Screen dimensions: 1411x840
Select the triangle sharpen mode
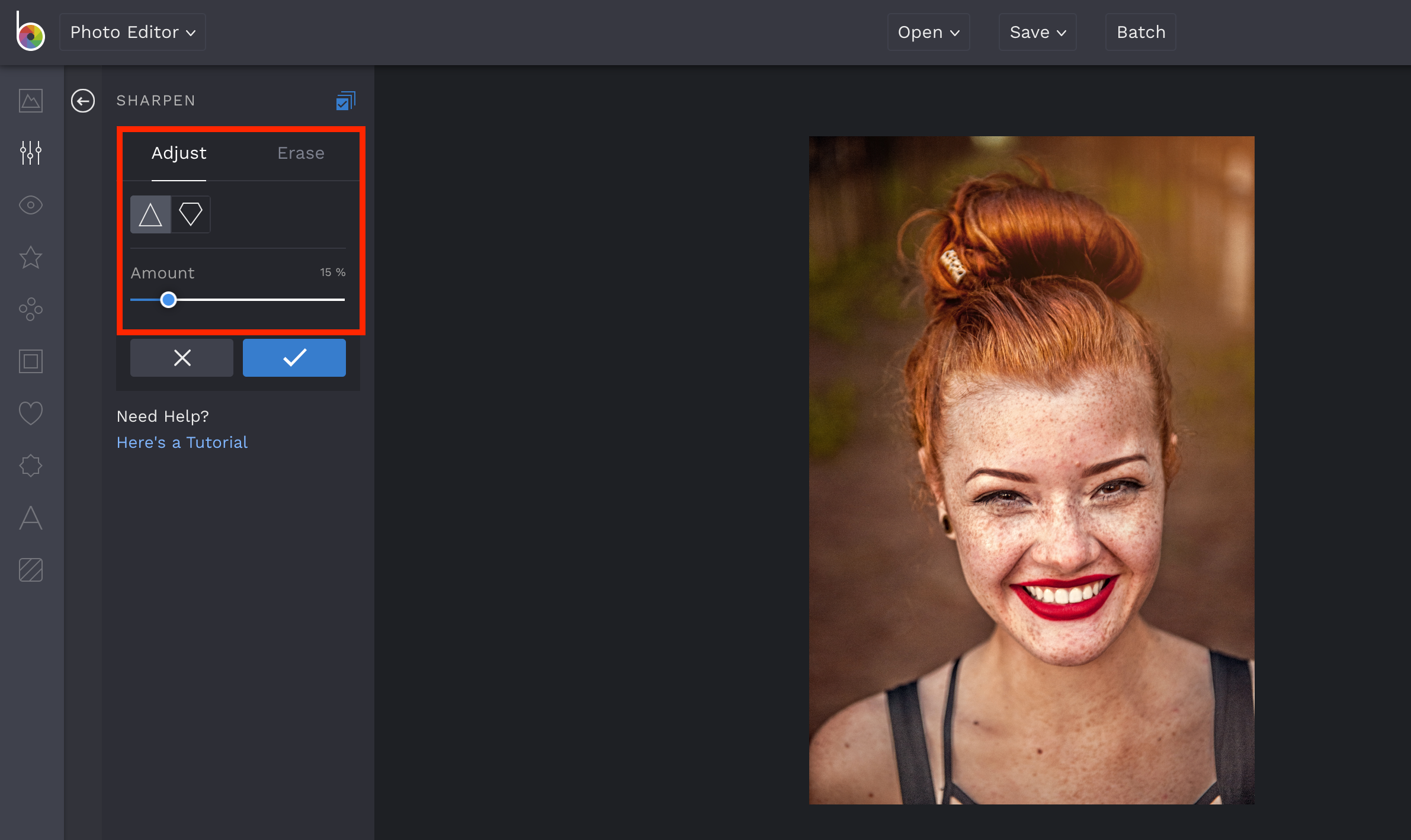[x=150, y=214]
